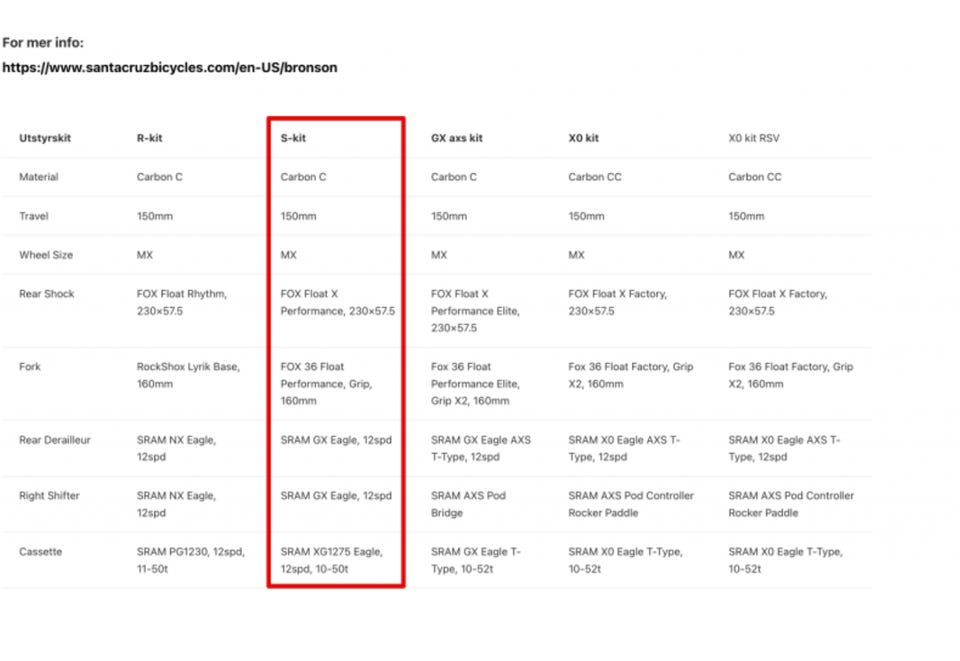Select the "Fork" row label
Screen dimensions: 960x661
(30, 367)
